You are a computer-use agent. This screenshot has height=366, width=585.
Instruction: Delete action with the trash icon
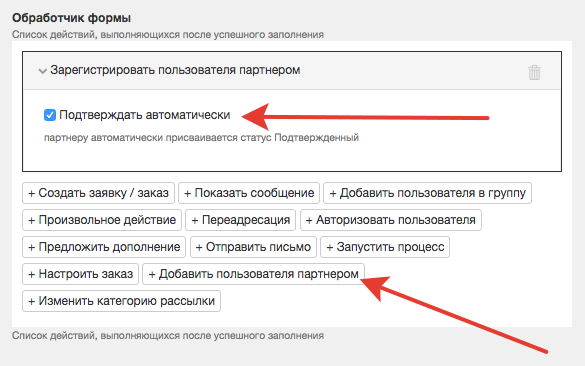(534, 72)
